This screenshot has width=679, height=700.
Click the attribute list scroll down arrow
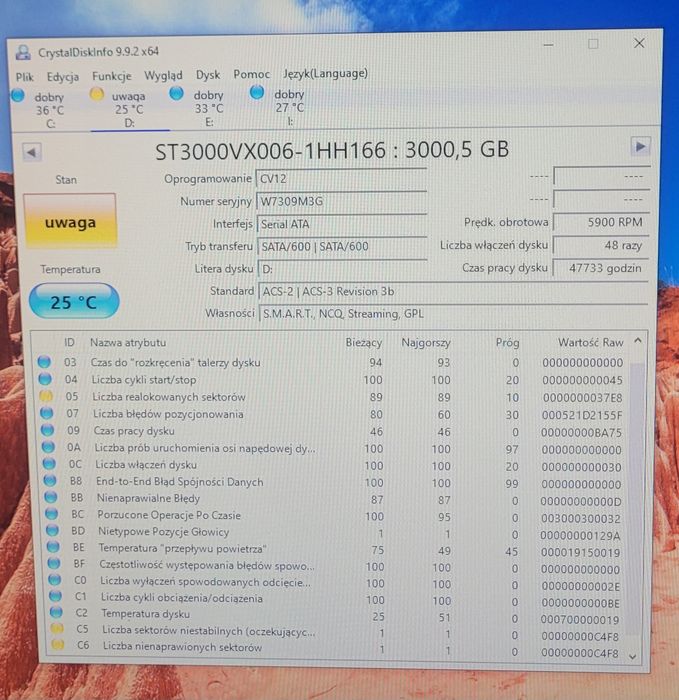633,656
